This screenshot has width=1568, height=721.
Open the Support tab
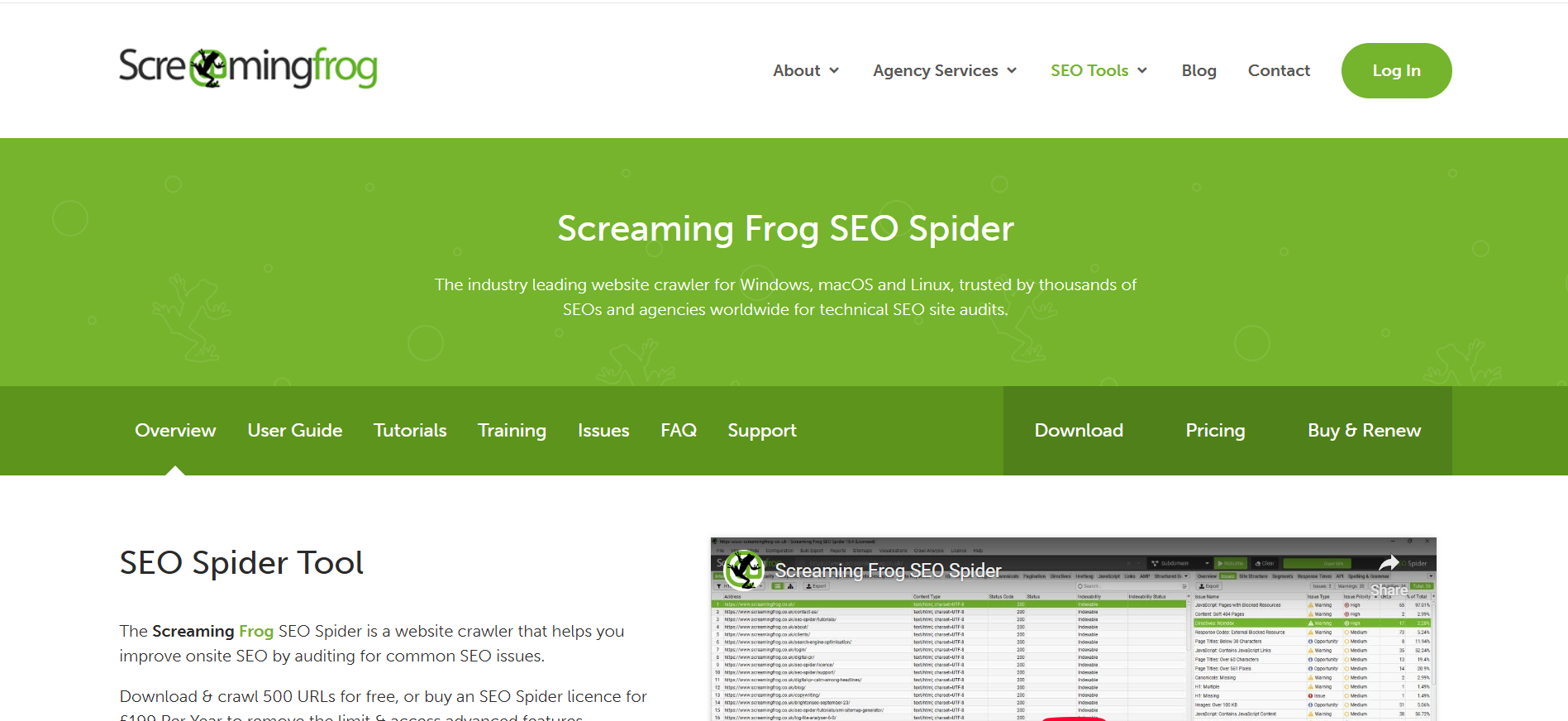[762, 431]
